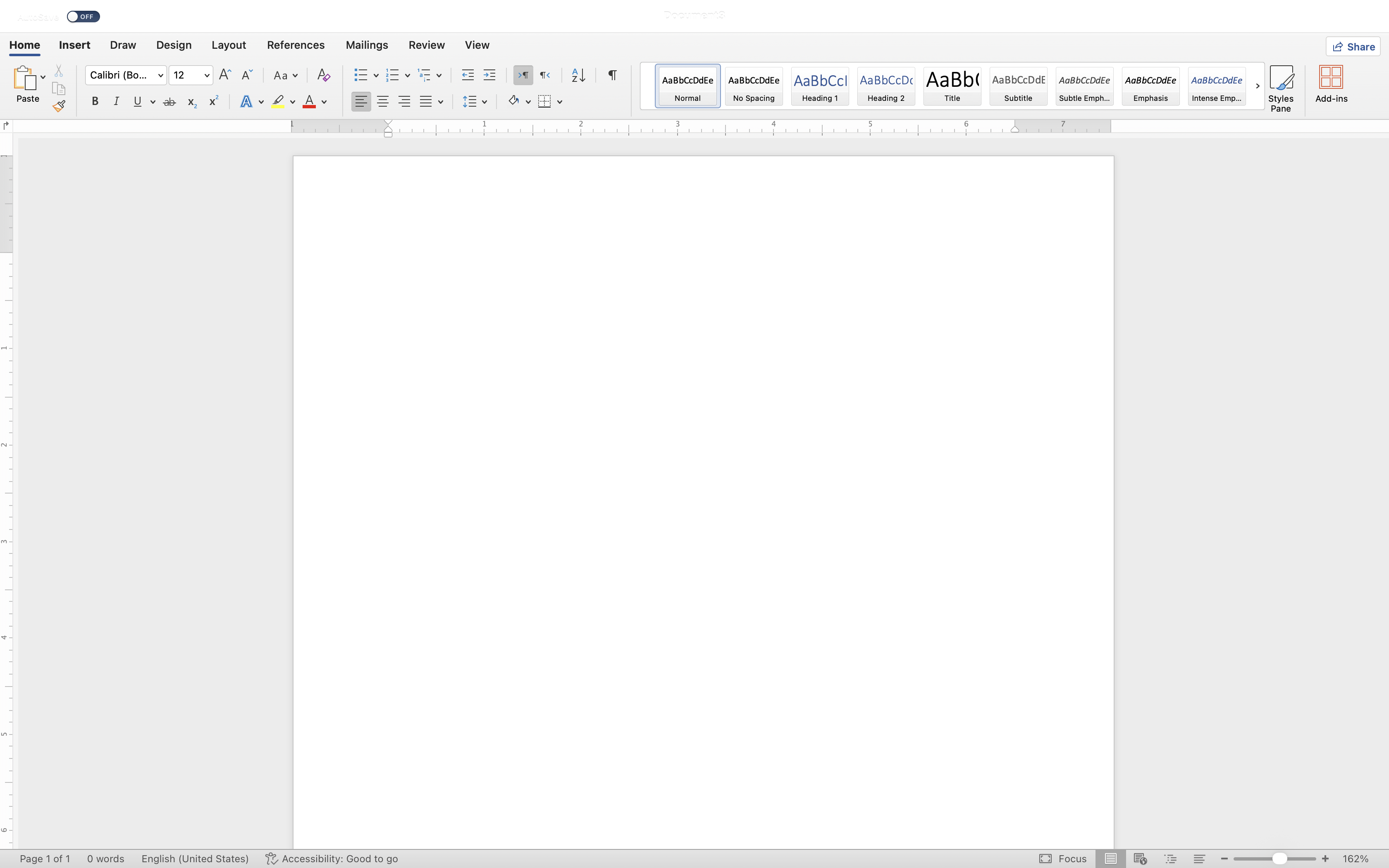Screen dimensions: 1389x868
Task: Click the Format Painter brush icon
Action: click(x=59, y=106)
